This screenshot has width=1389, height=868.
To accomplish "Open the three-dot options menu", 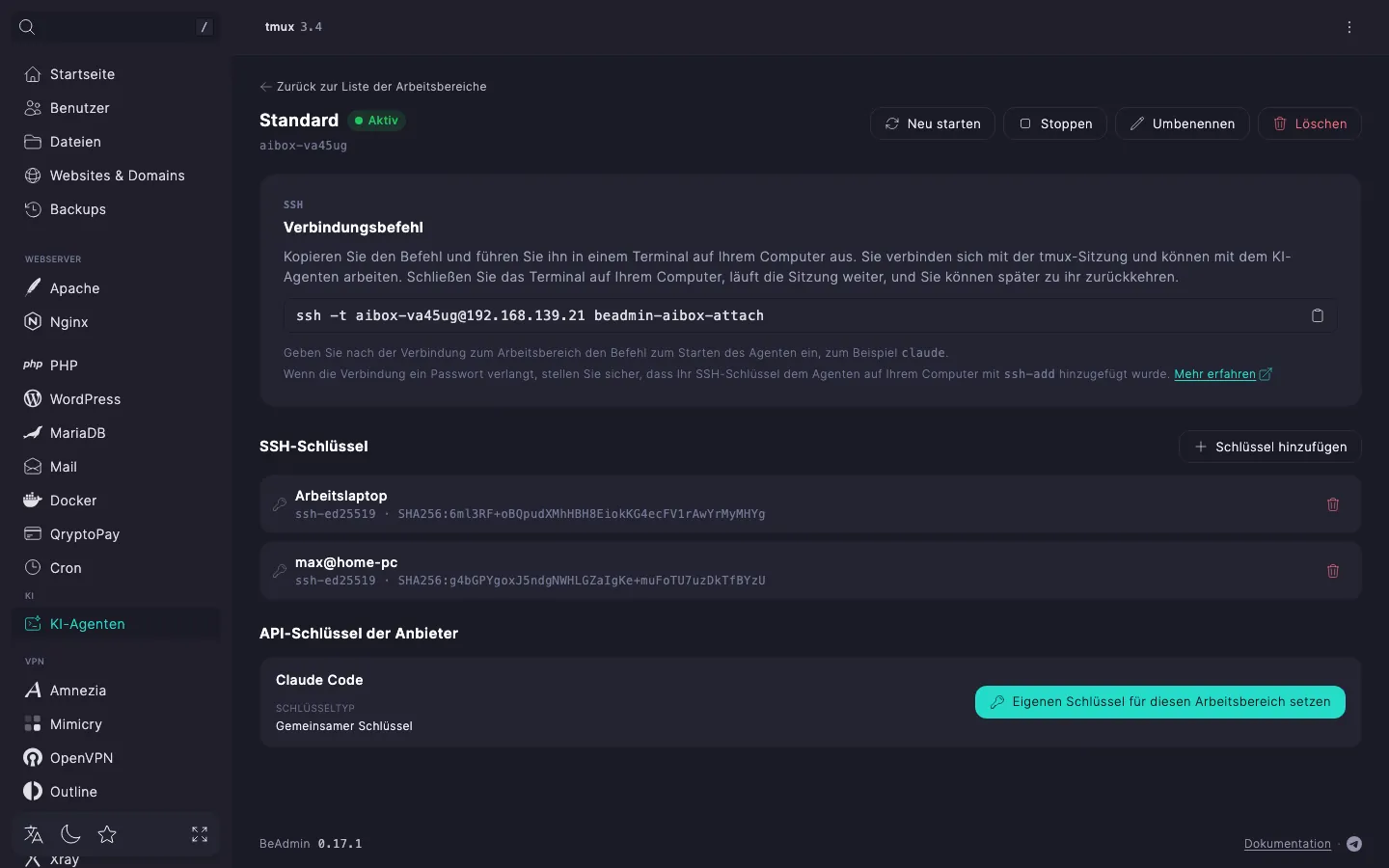I will pyautogui.click(x=1349, y=27).
